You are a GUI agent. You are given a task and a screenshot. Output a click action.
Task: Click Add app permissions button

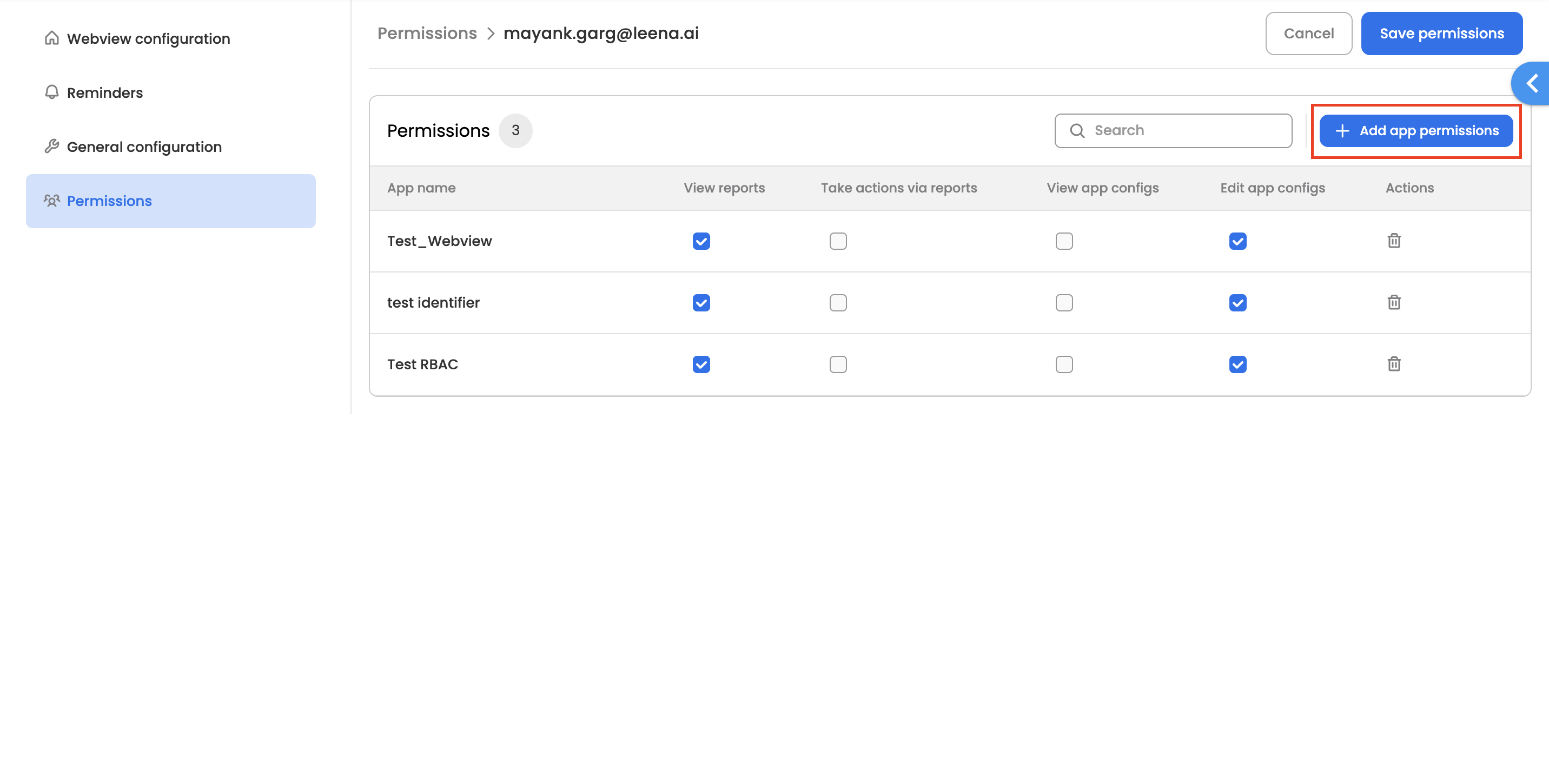(x=1415, y=130)
